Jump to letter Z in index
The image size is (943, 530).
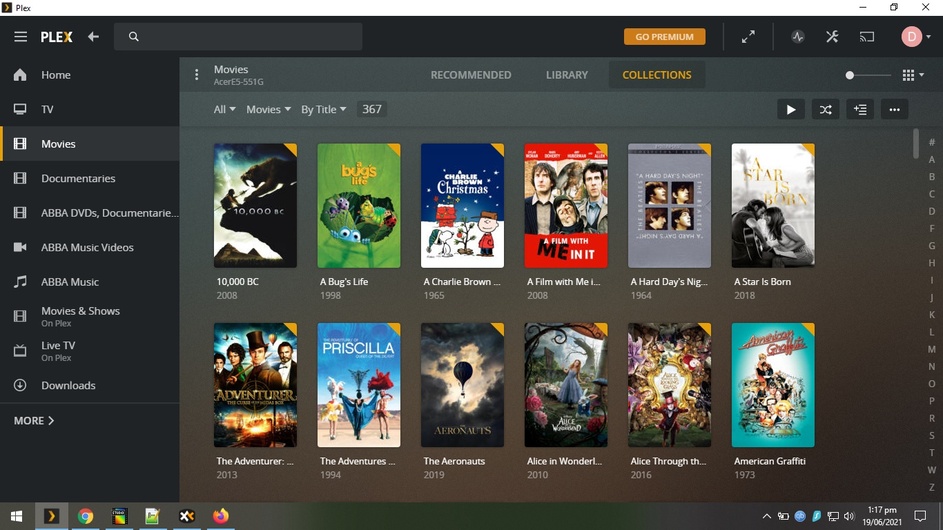tap(932, 487)
